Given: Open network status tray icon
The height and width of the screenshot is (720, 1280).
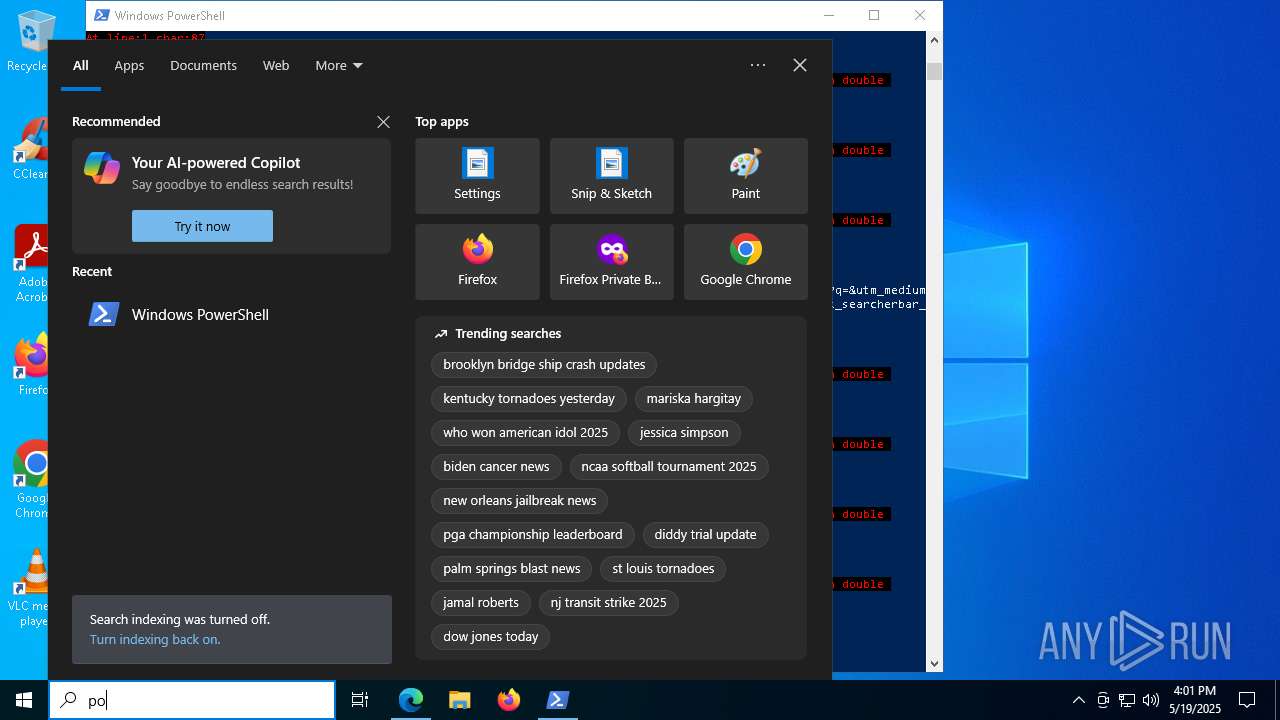Looking at the screenshot, I should (1127, 700).
